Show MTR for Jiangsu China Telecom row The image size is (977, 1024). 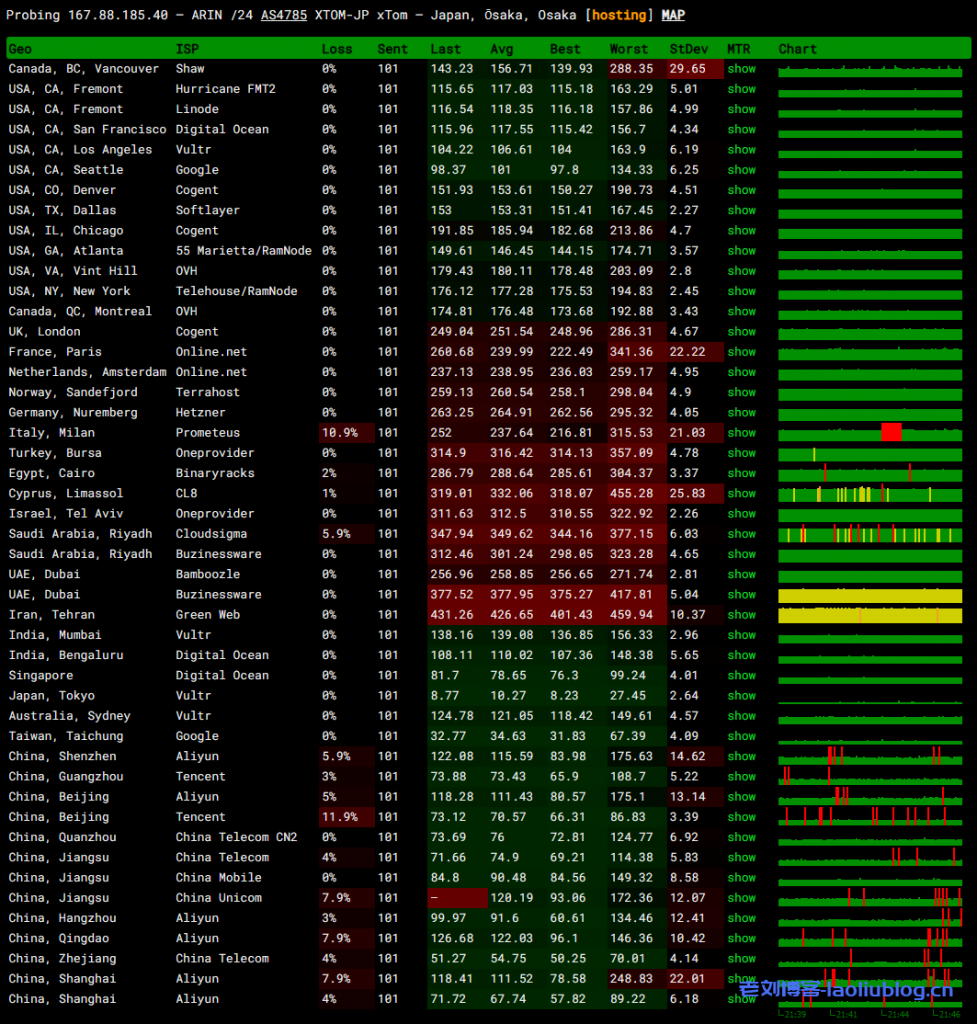741,858
